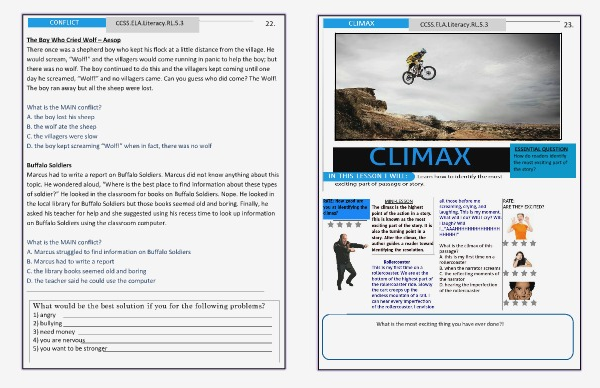Select answer D about boy screaming Wolf
This screenshot has height=388, width=600.
point(119,146)
